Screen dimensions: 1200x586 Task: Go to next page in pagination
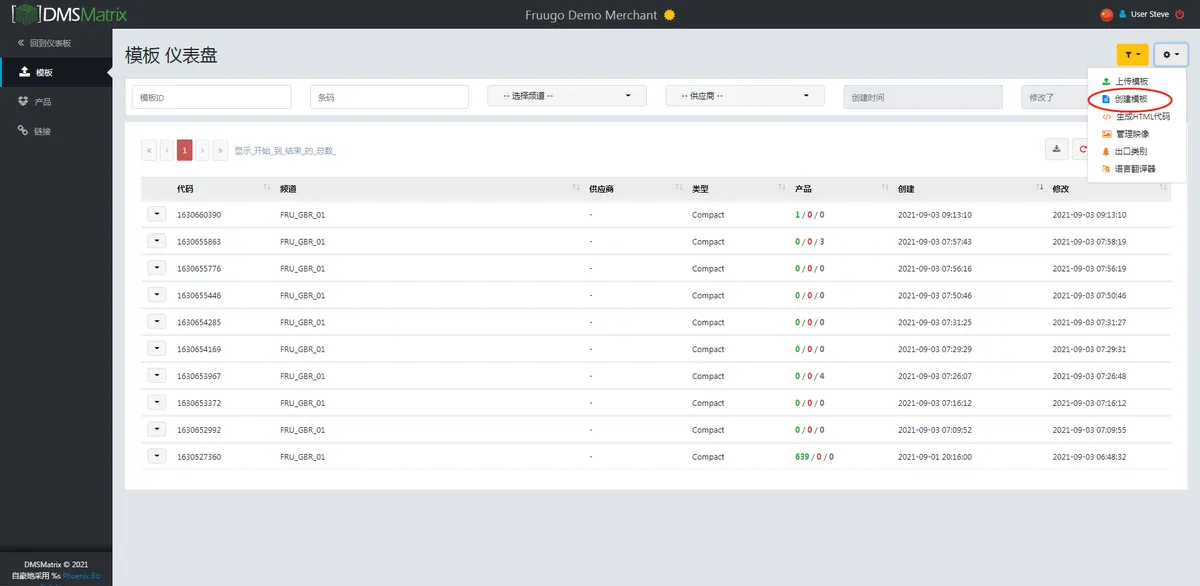point(203,150)
